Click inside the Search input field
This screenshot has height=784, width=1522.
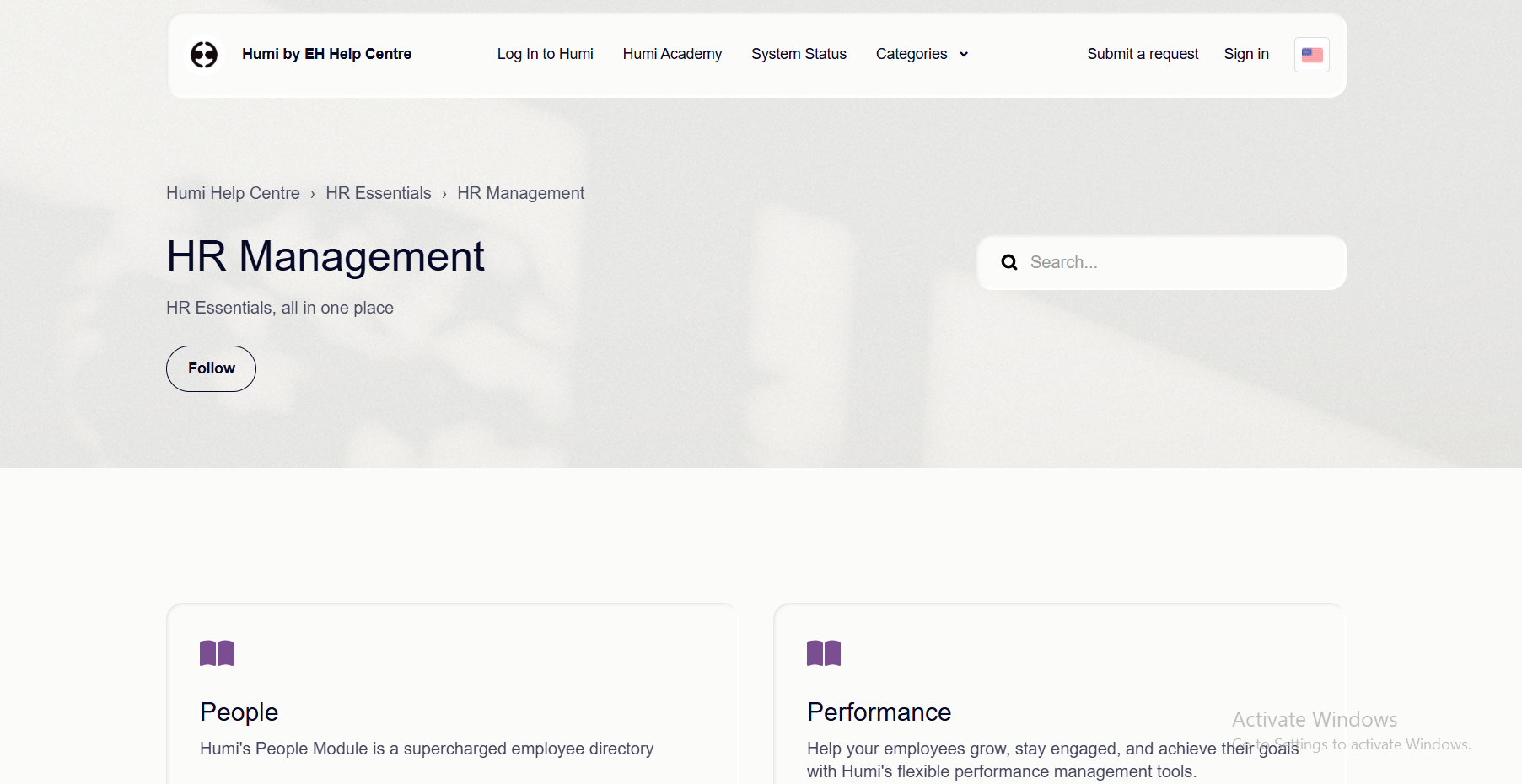[1164, 262]
